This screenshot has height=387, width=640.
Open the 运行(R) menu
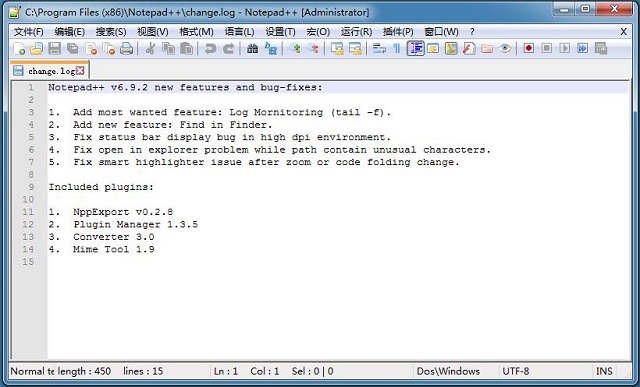coord(356,31)
